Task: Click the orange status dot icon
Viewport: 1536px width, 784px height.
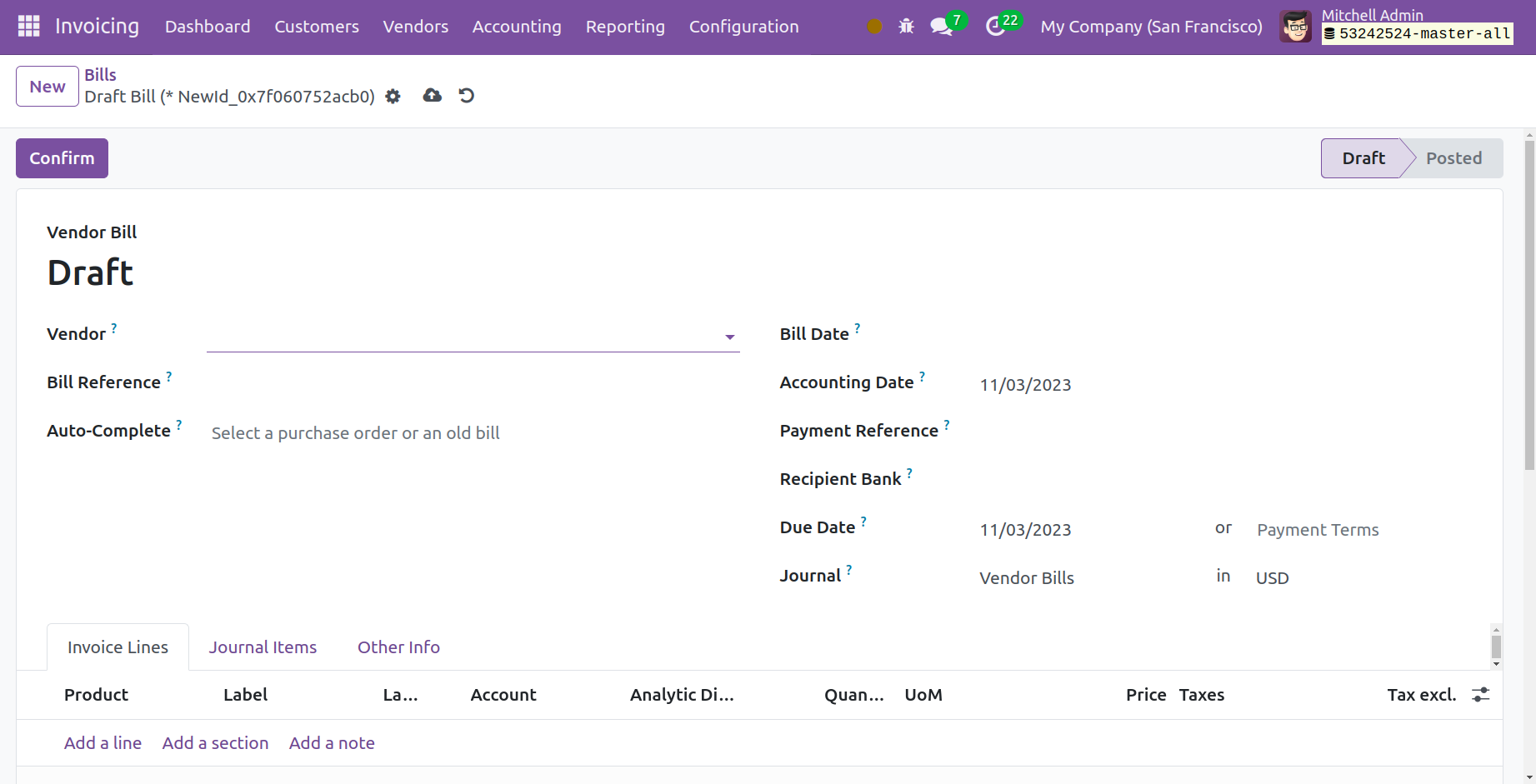Action: pos(874,27)
